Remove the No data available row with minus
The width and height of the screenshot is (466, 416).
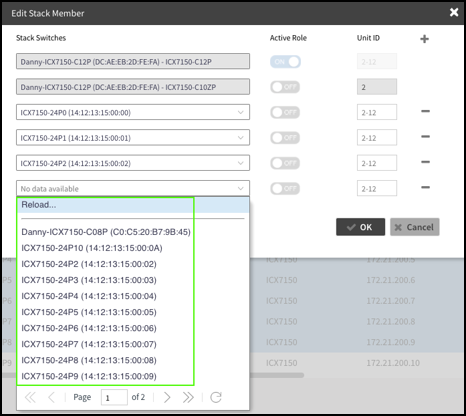(425, 187)
